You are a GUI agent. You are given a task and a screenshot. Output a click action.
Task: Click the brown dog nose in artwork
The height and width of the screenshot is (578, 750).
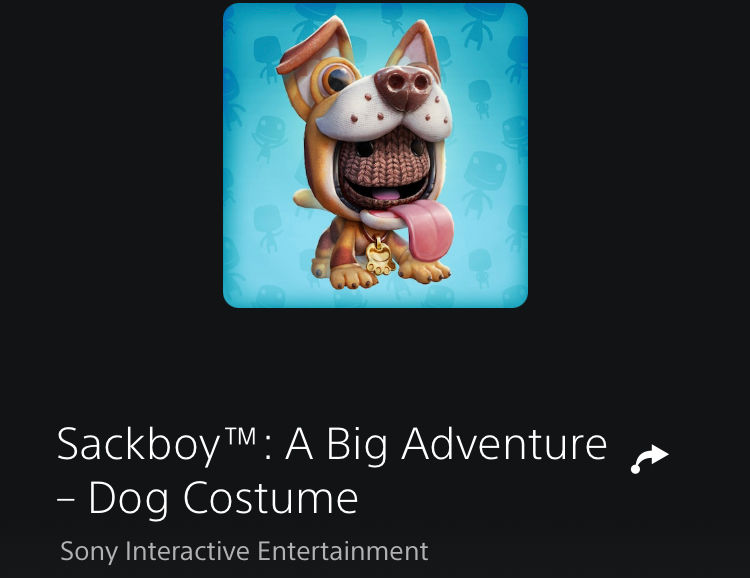click(404, 86)
